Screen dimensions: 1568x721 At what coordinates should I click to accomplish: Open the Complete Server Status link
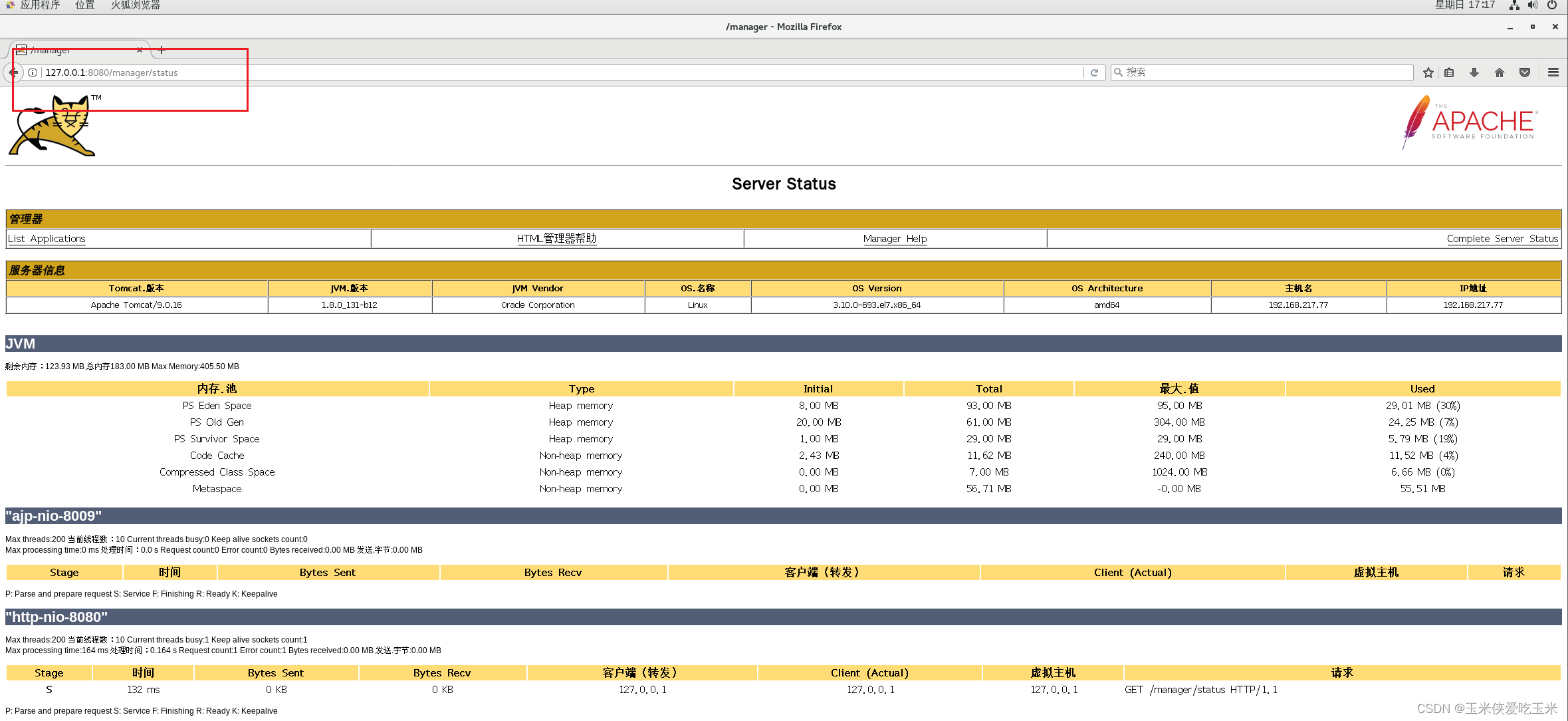click(x=1502, y=239)
